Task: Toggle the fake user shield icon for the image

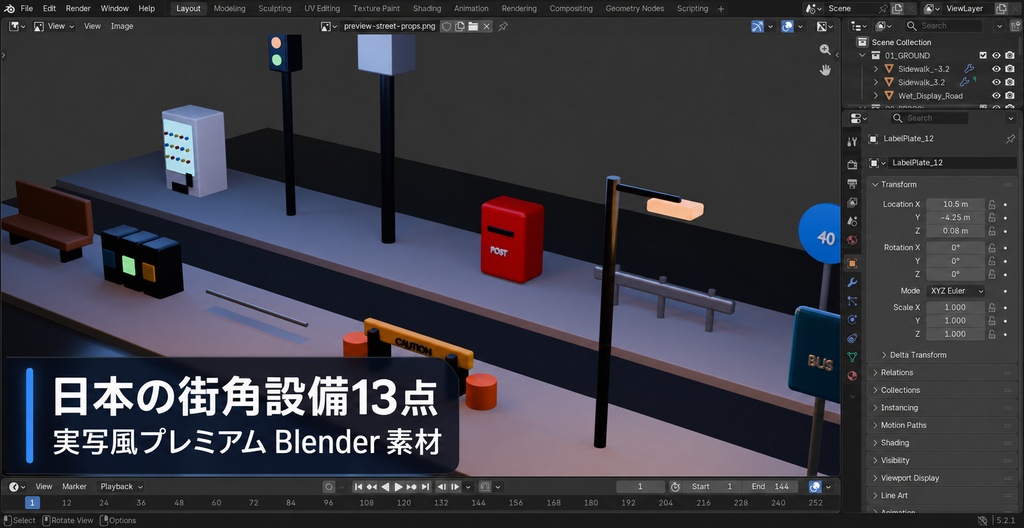Action: pos(447,26)
